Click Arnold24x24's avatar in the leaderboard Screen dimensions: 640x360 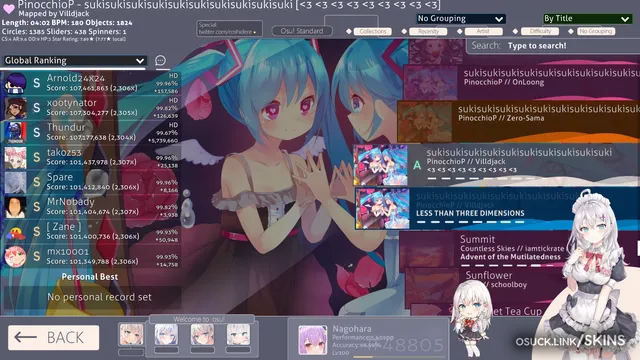pos(16,83)
